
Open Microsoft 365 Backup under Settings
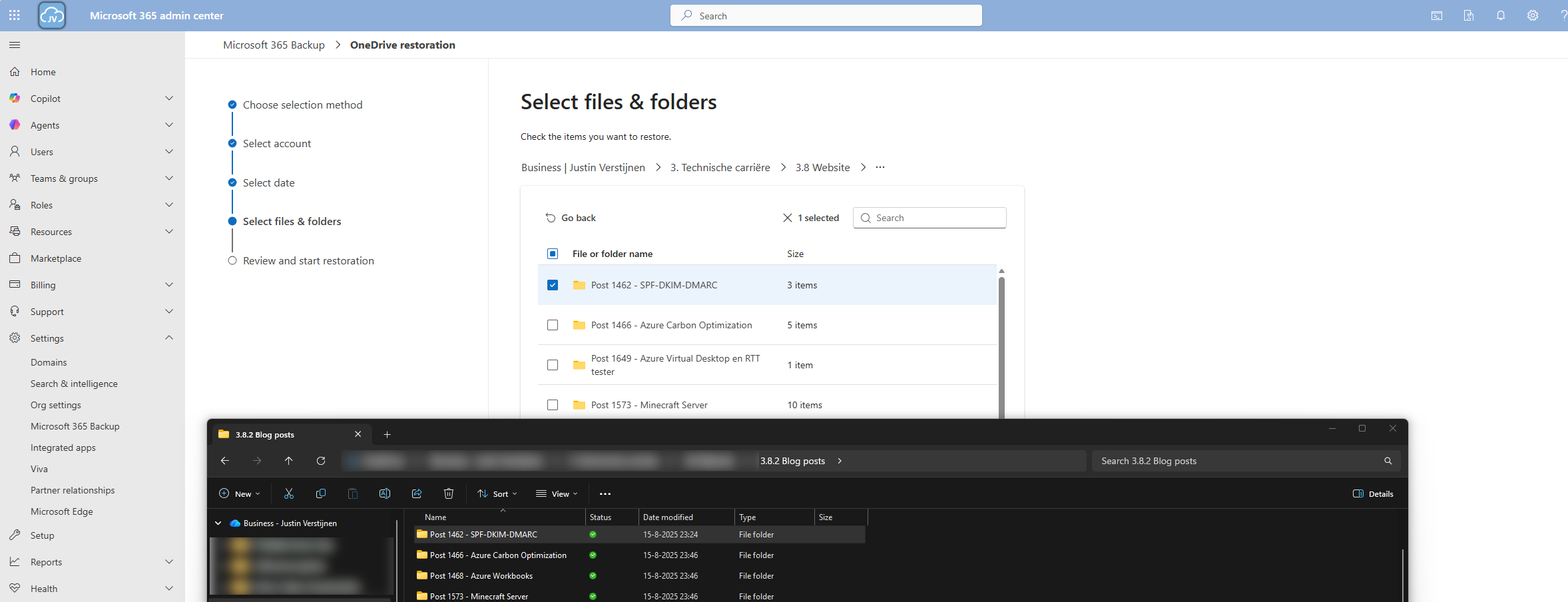click(x=75, y=426)
